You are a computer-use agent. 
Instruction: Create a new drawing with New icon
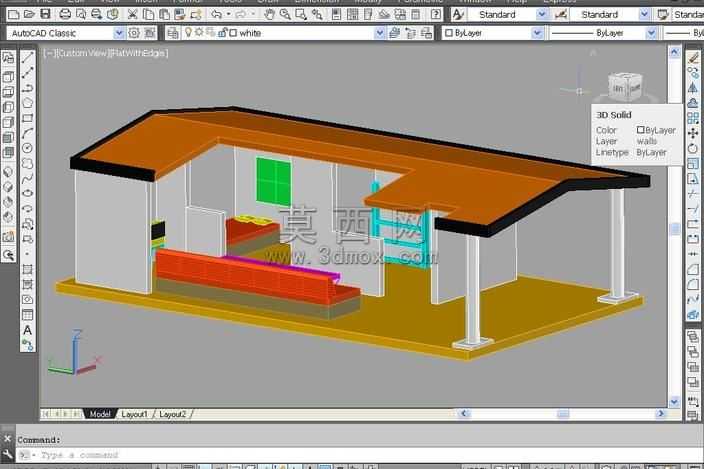click(x=13, y=15)
